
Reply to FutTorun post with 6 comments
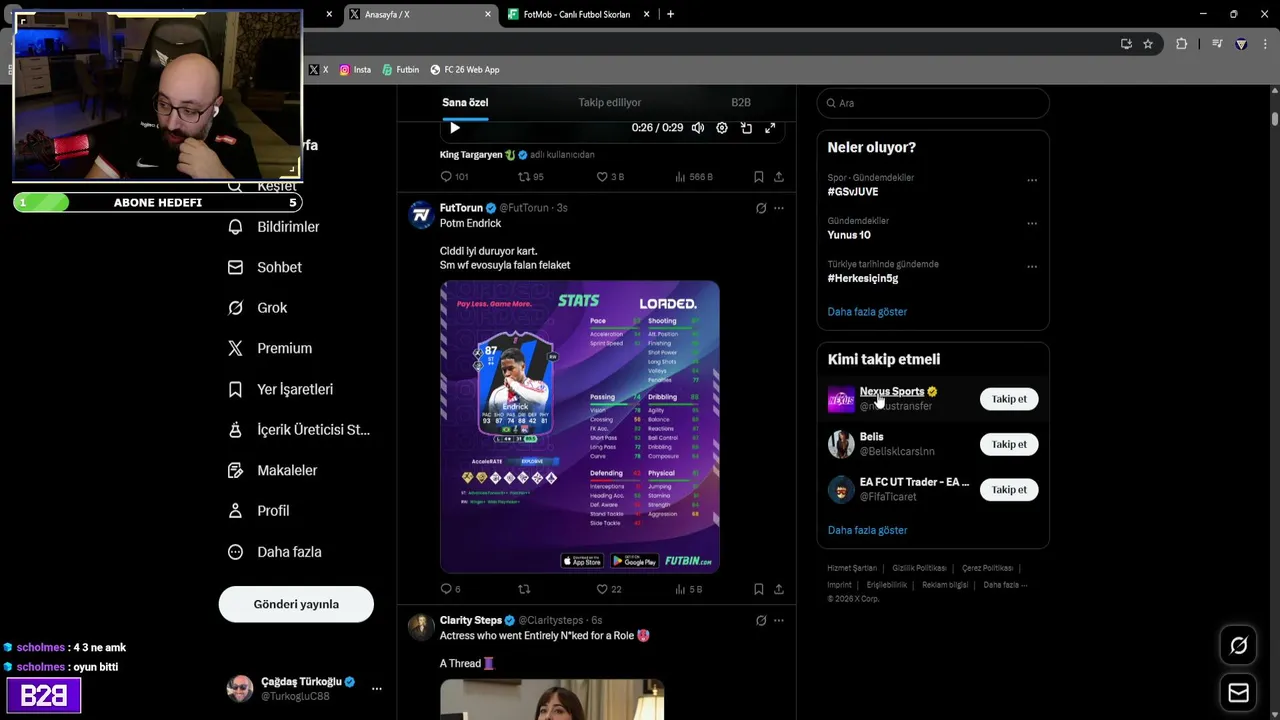[450, 589]
